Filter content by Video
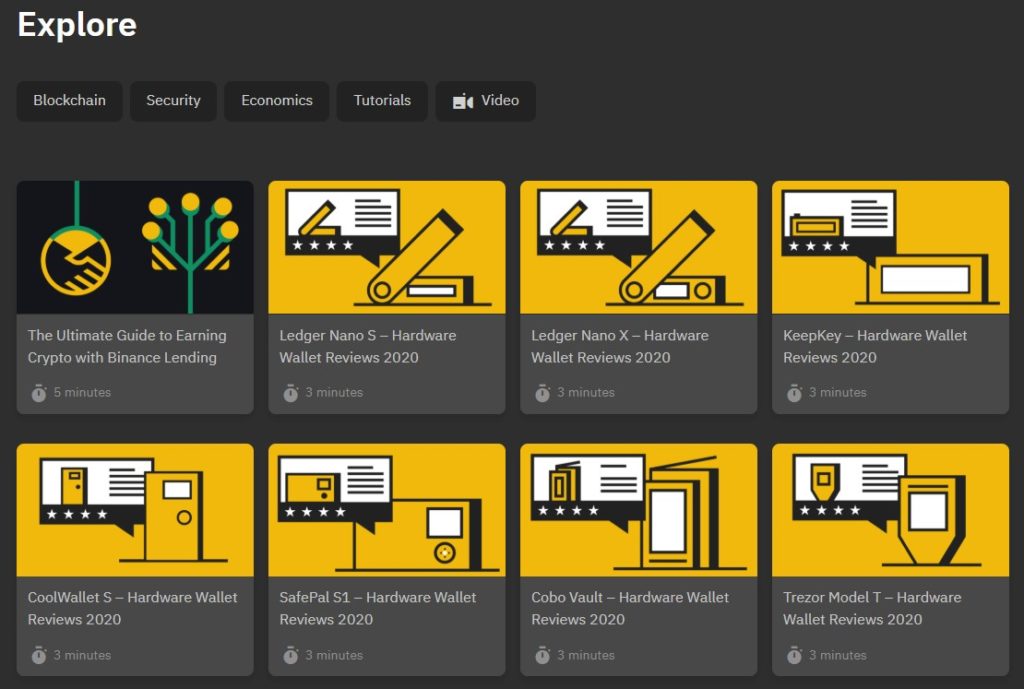1024x689 pixels. click(486, 101)
